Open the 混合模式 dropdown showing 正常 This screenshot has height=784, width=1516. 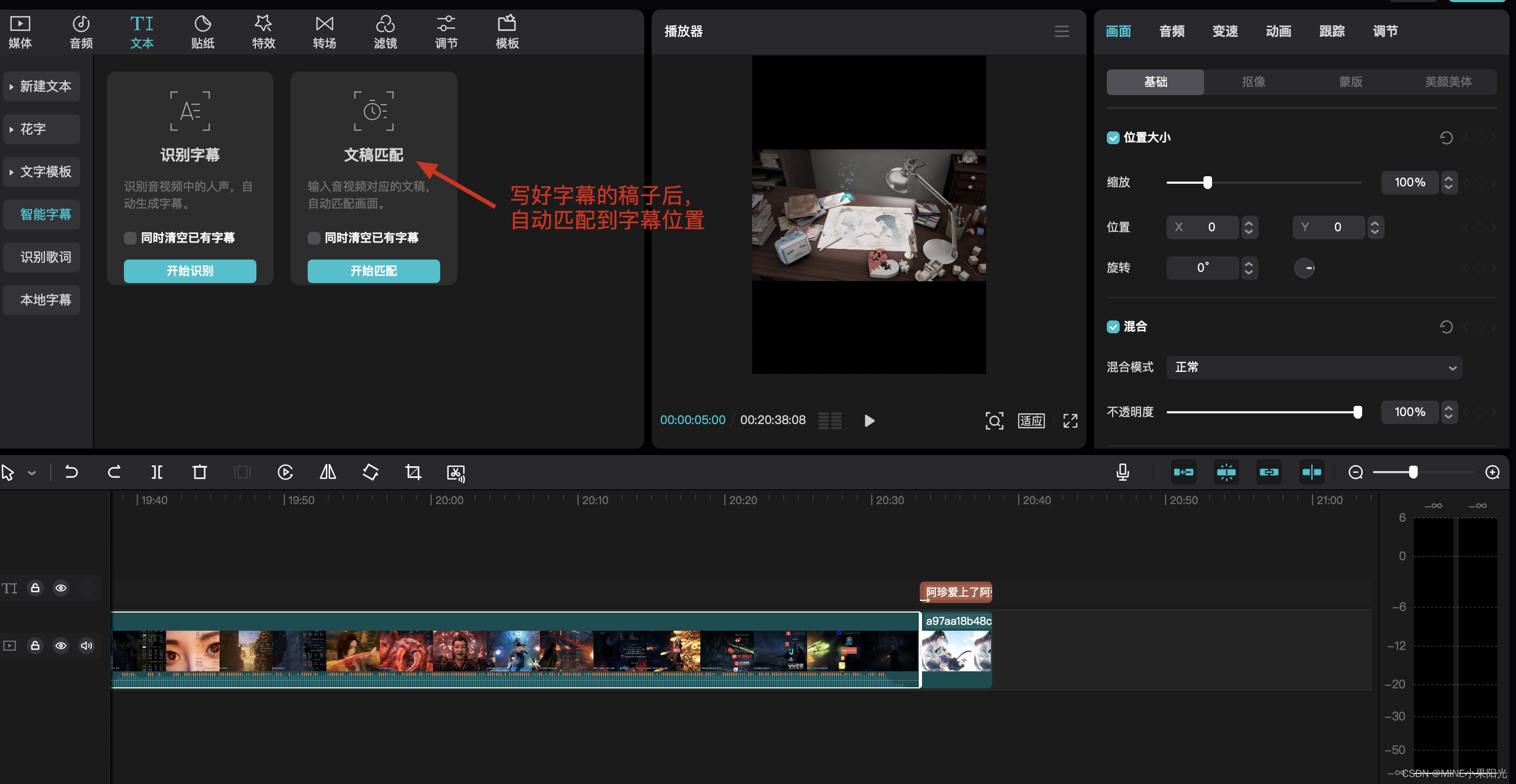coord(1314,367)
